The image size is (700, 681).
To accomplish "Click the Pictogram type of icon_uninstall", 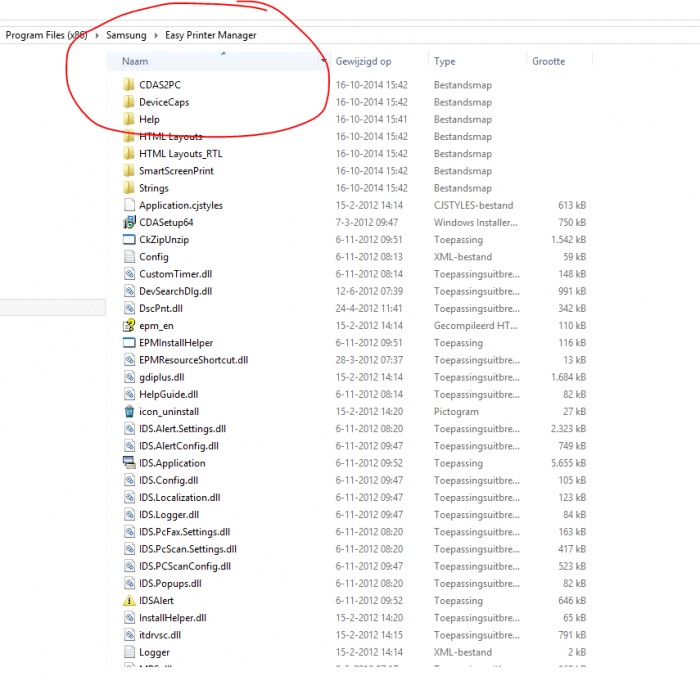I will click(456, 411).
